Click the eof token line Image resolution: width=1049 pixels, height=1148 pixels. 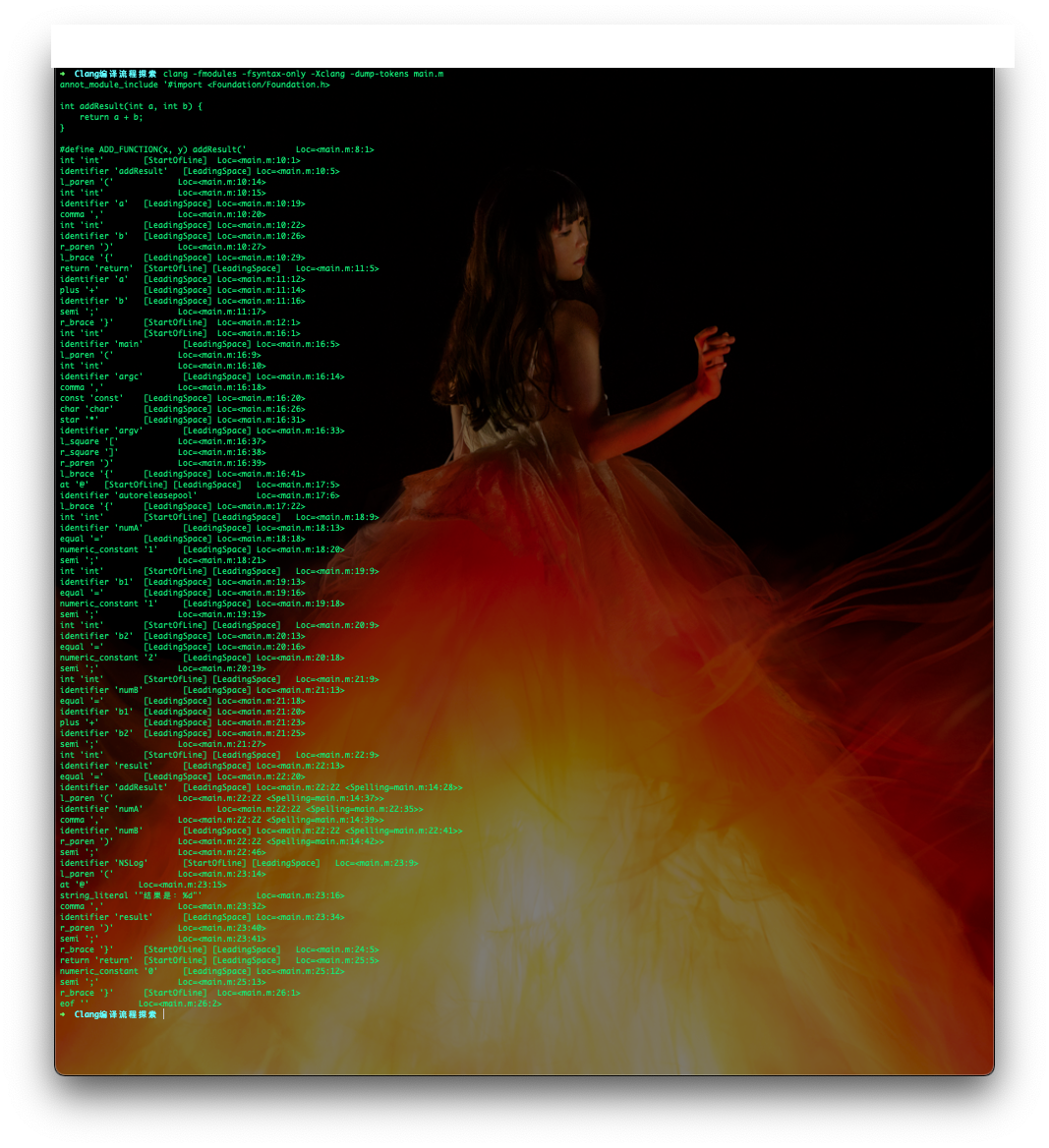pos(141,1004)
